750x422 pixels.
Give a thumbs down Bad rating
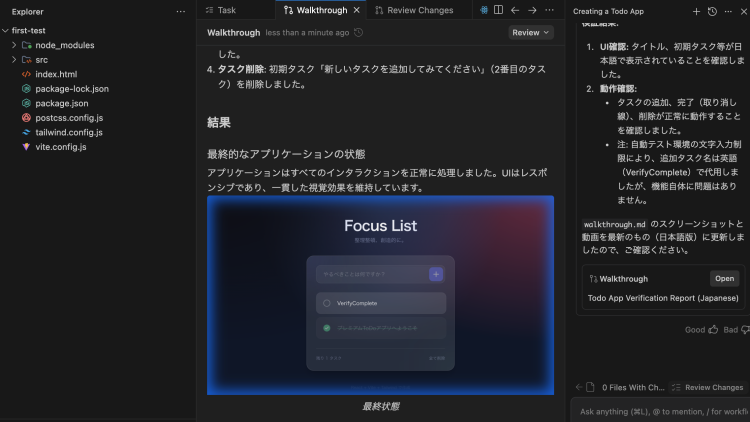[743, 329]
